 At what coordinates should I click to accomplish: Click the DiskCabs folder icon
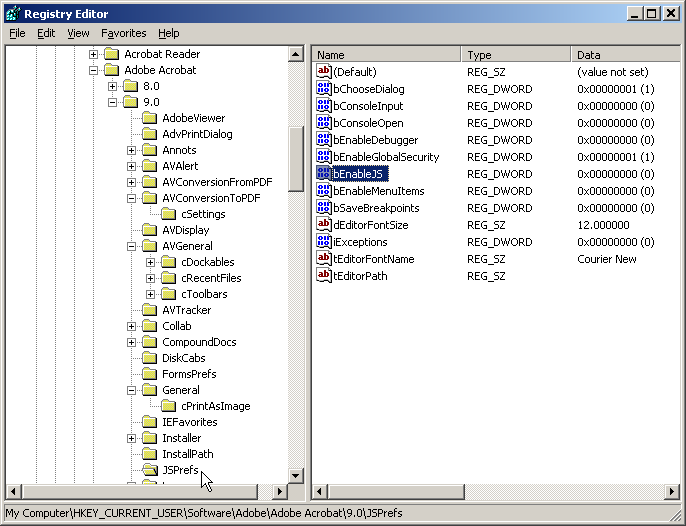click(150, 358)
